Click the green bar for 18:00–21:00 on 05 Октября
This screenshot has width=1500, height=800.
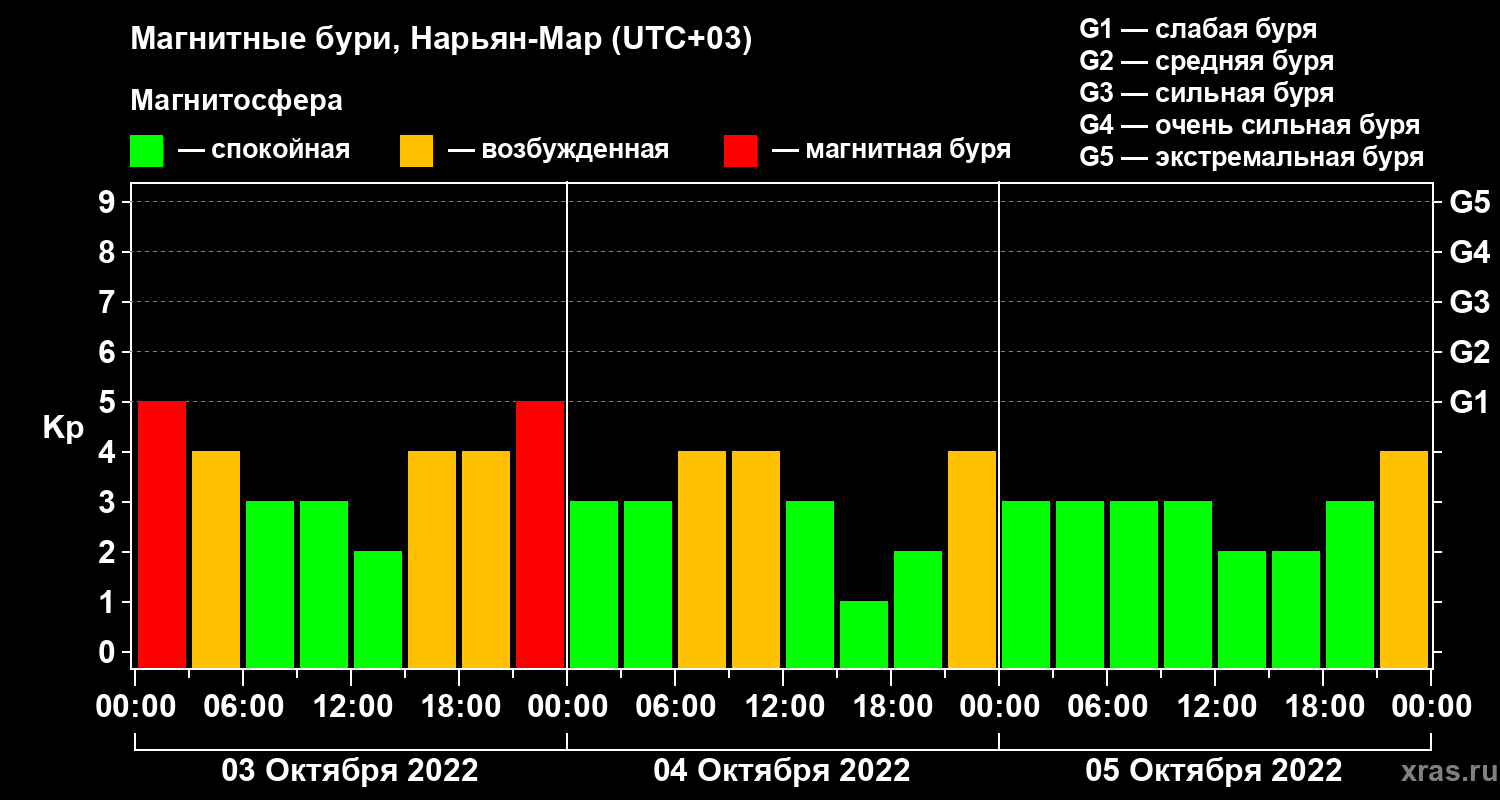pyautogui.click(x=1350, y=584)
